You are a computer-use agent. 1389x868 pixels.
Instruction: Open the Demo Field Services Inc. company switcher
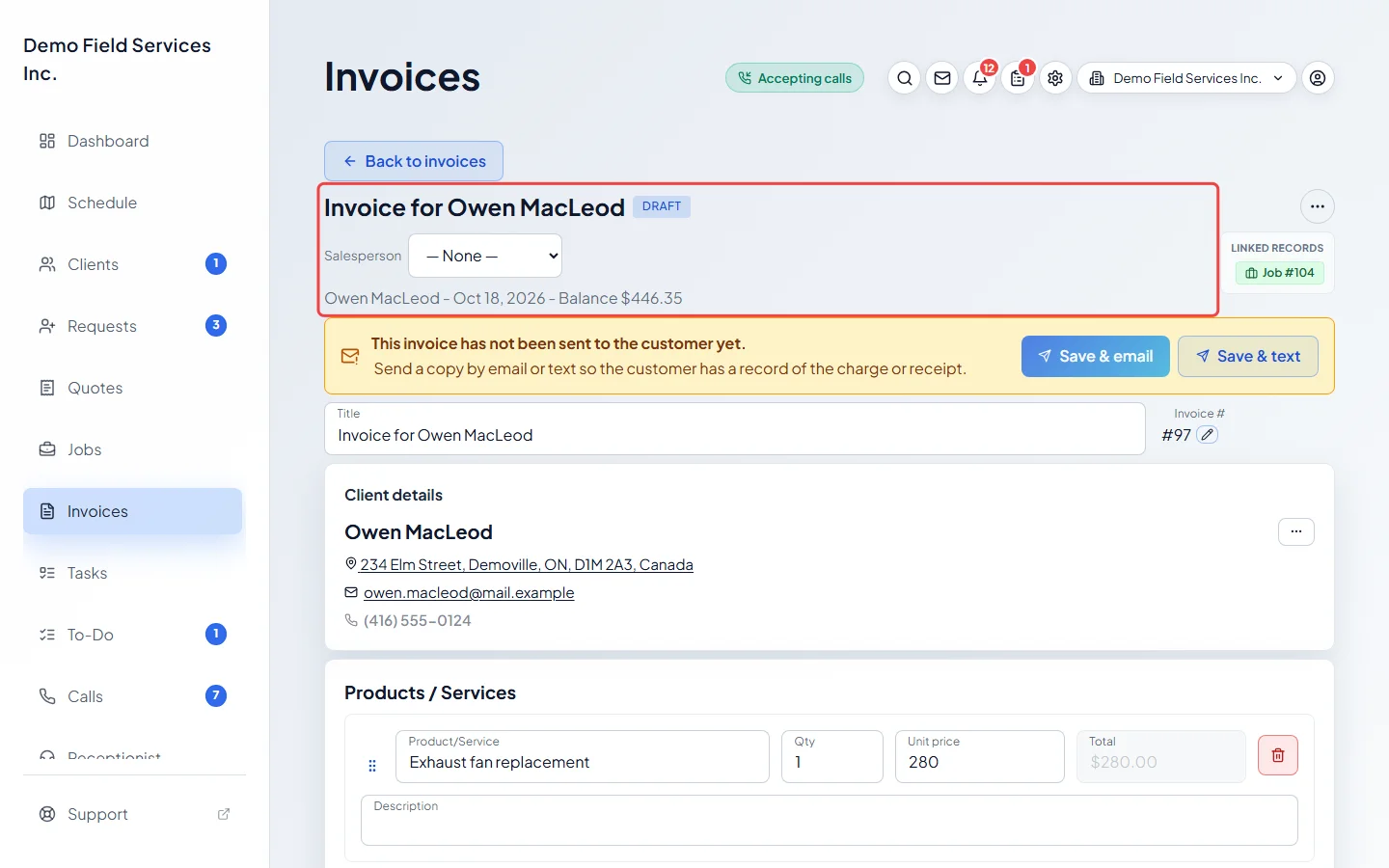[1186, 78]
